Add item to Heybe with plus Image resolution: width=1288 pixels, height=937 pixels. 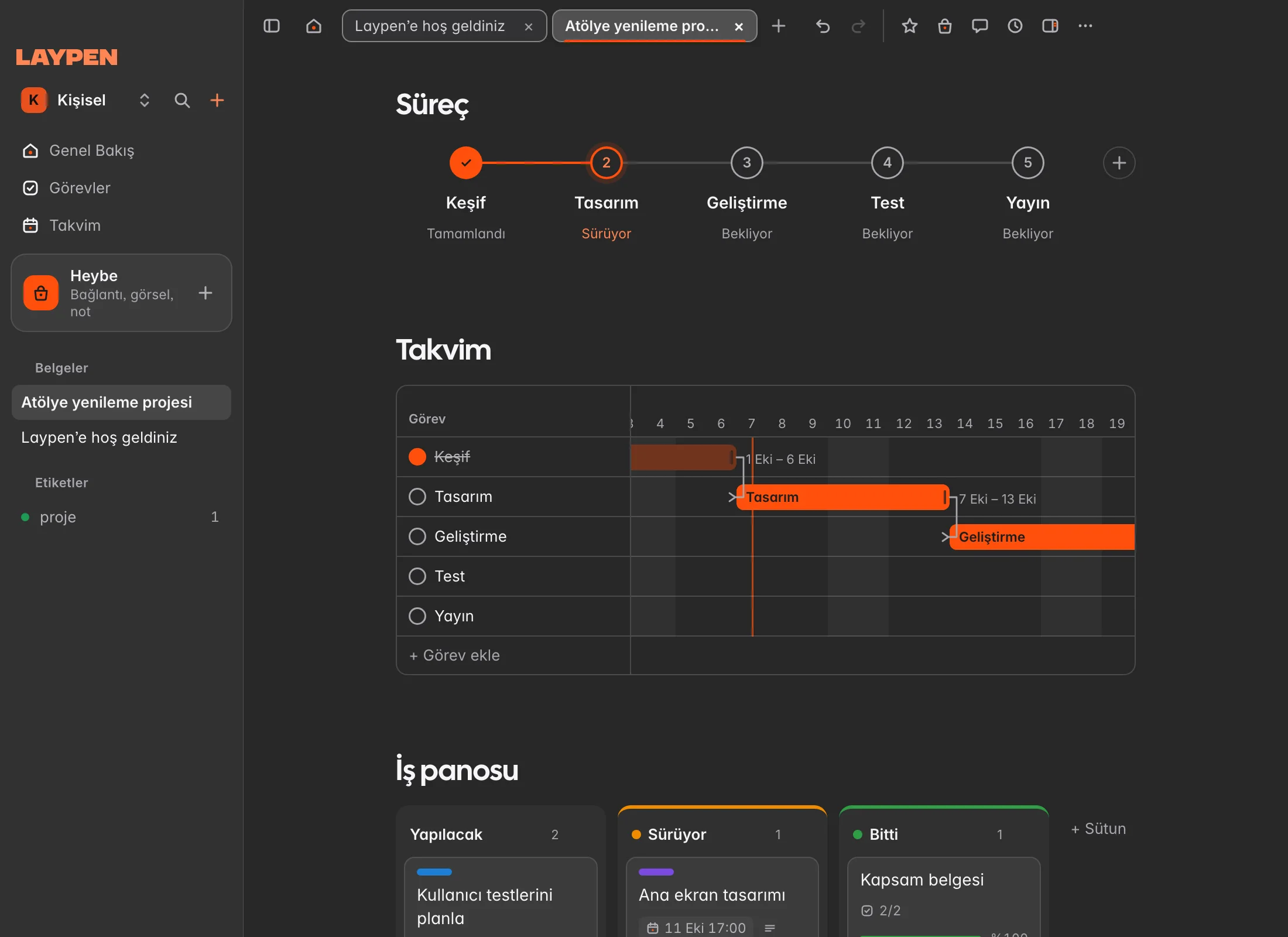pyautogui.click(x=205, y=293)
